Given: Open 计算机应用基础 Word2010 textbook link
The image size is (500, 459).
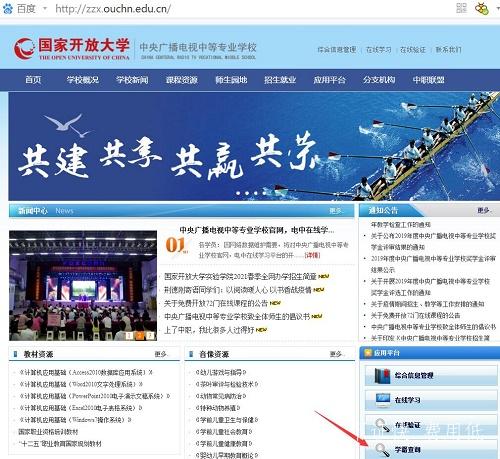Looking at the screenshot, I should [81, 384].
